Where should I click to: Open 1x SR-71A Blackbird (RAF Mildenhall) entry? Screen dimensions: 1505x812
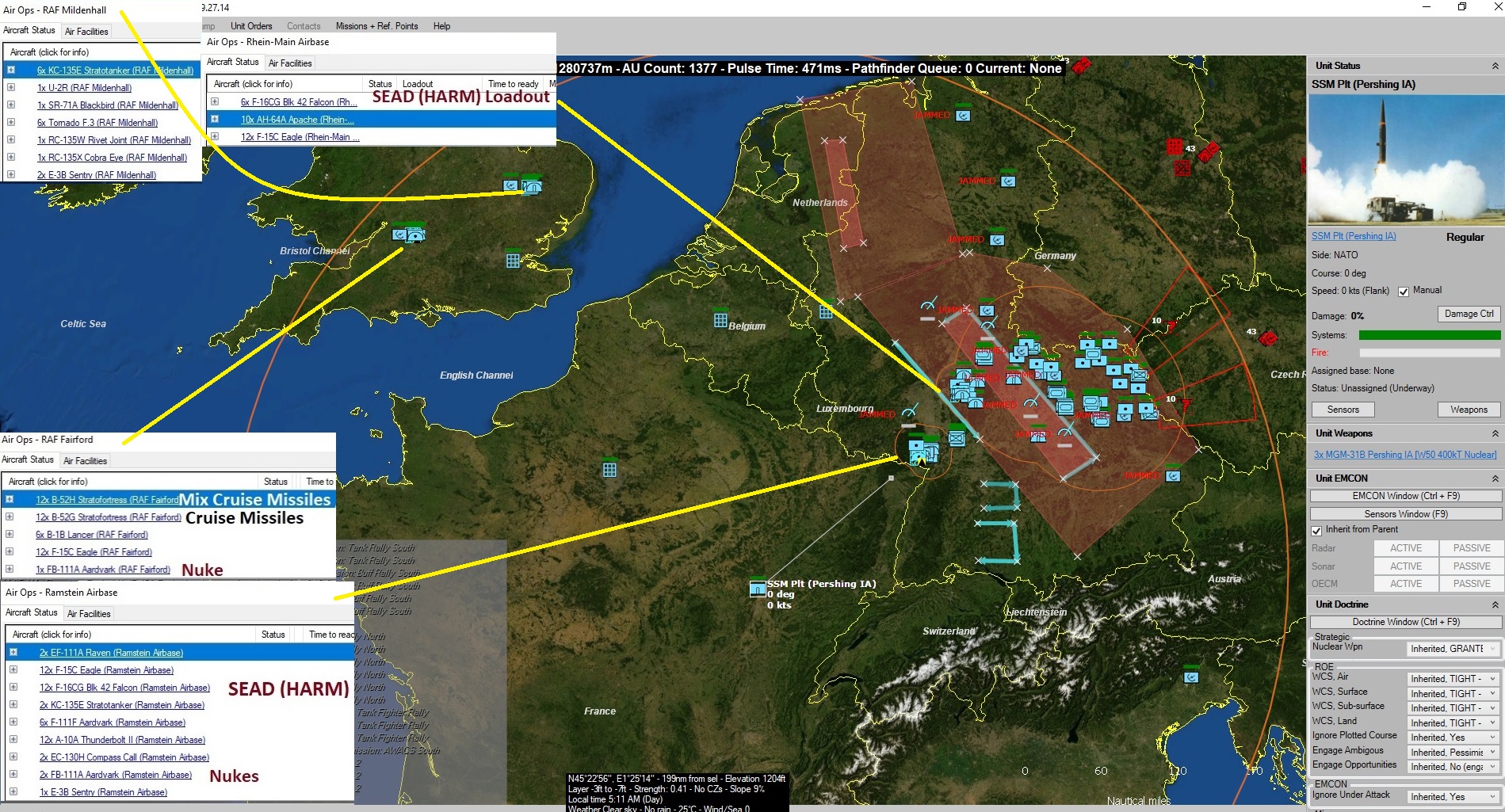click(108, 105)
